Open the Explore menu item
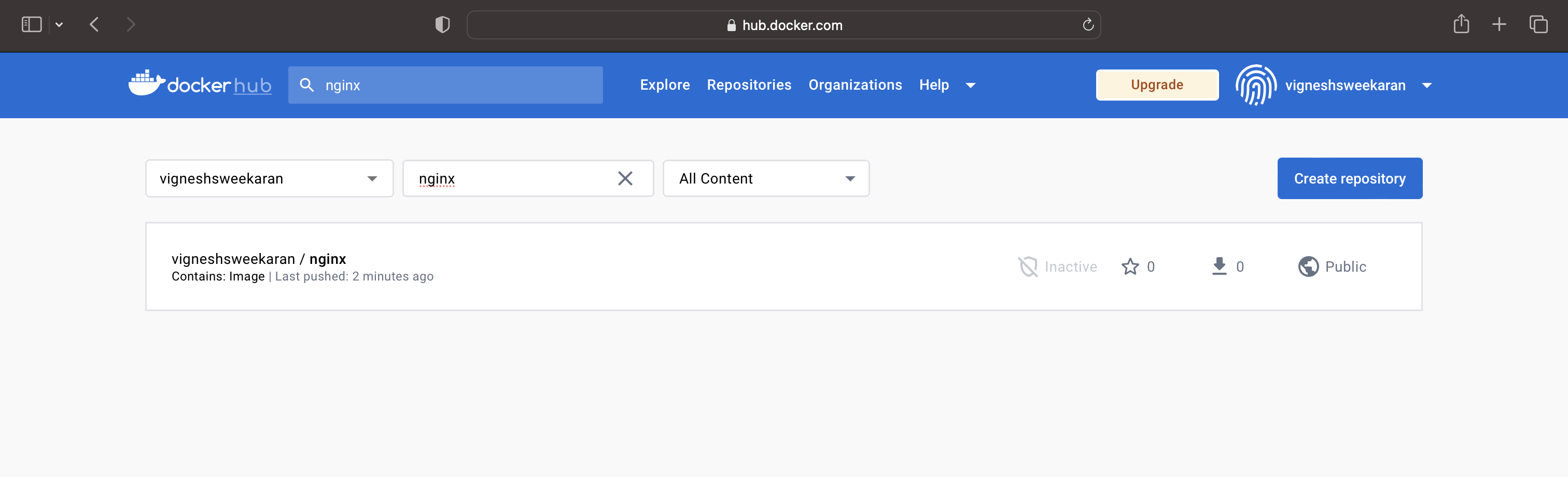The height and width of the screenshot is (477, 1568). point(665,85)
